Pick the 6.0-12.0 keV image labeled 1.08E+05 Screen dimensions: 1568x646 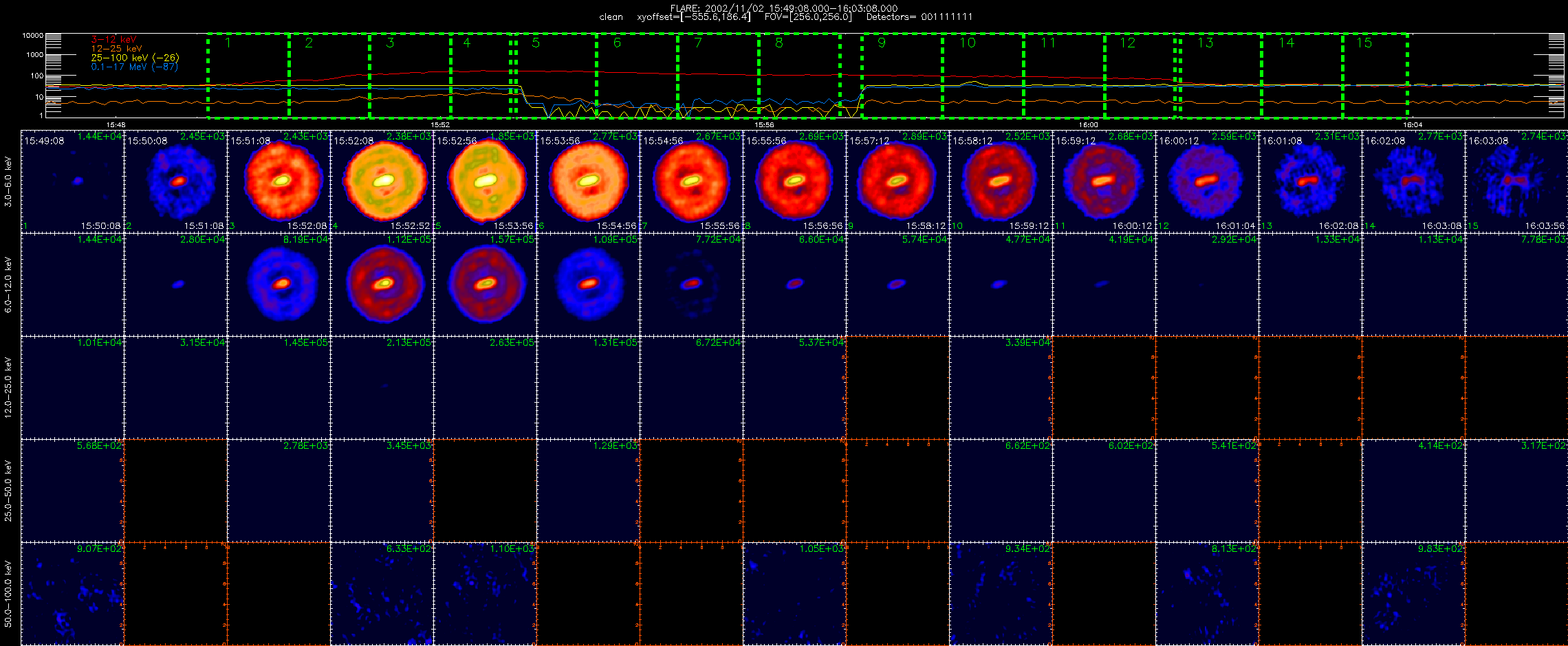tap(588, 285)
